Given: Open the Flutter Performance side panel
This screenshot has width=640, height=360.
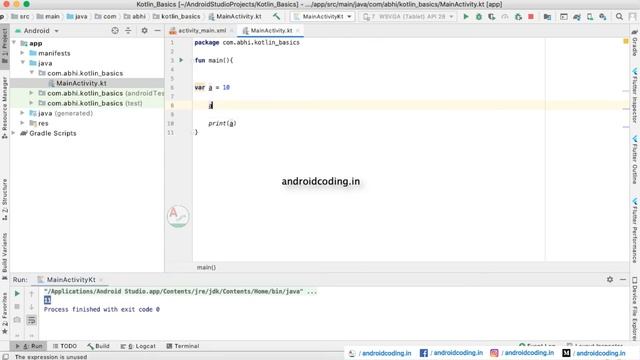Looking at the screenshot, I should [635, 230].
